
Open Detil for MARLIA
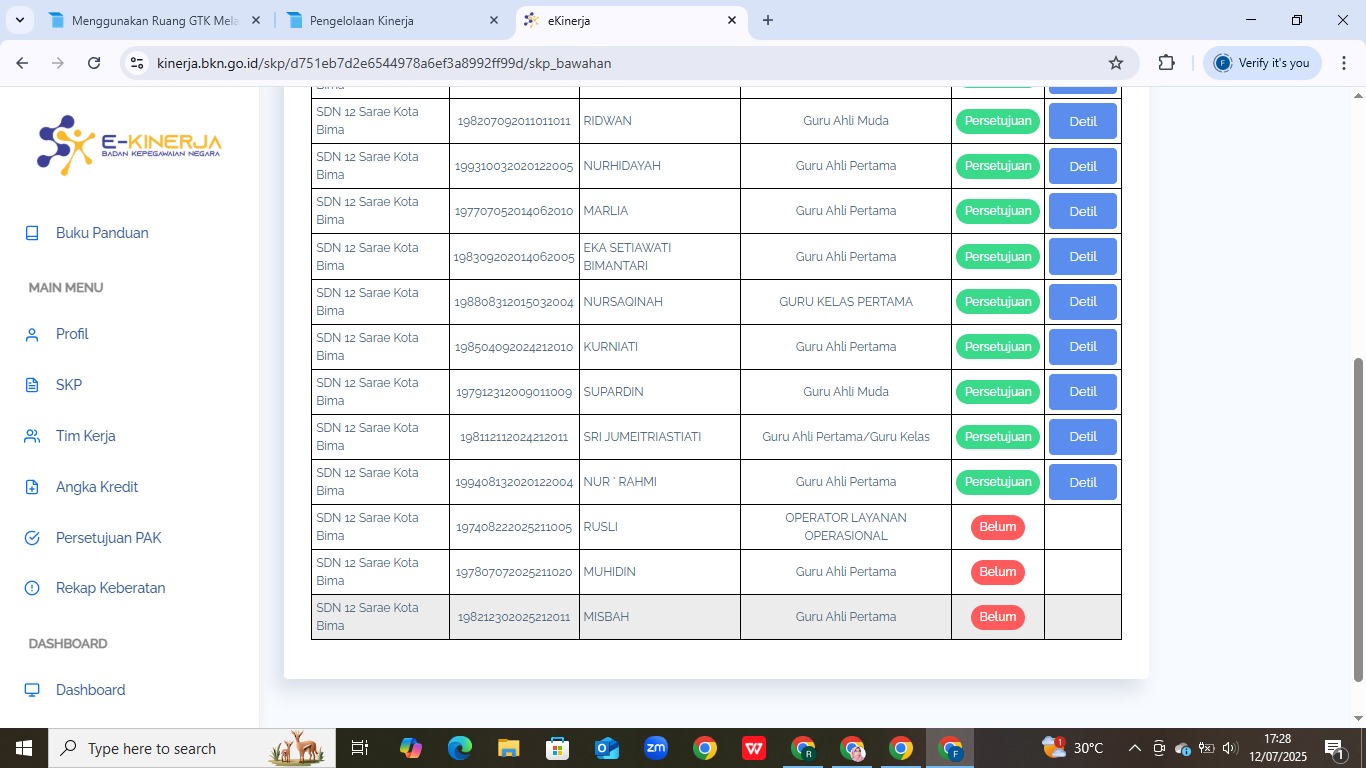(1083, 211)
